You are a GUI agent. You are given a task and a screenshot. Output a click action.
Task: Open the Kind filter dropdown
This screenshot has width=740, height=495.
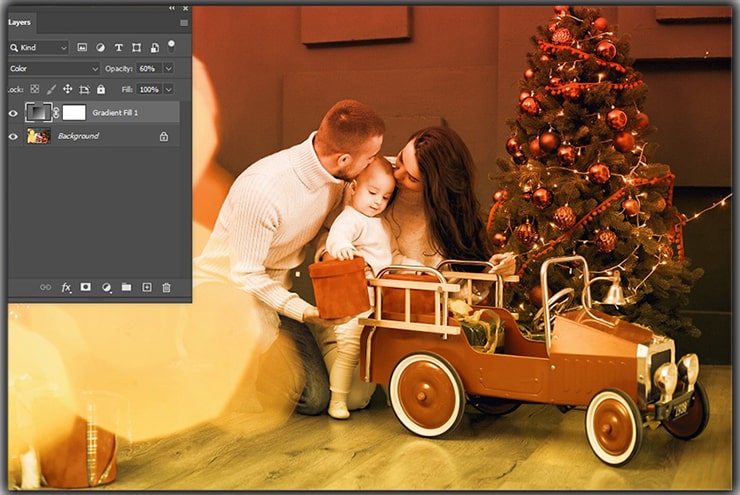pos(39,48)
